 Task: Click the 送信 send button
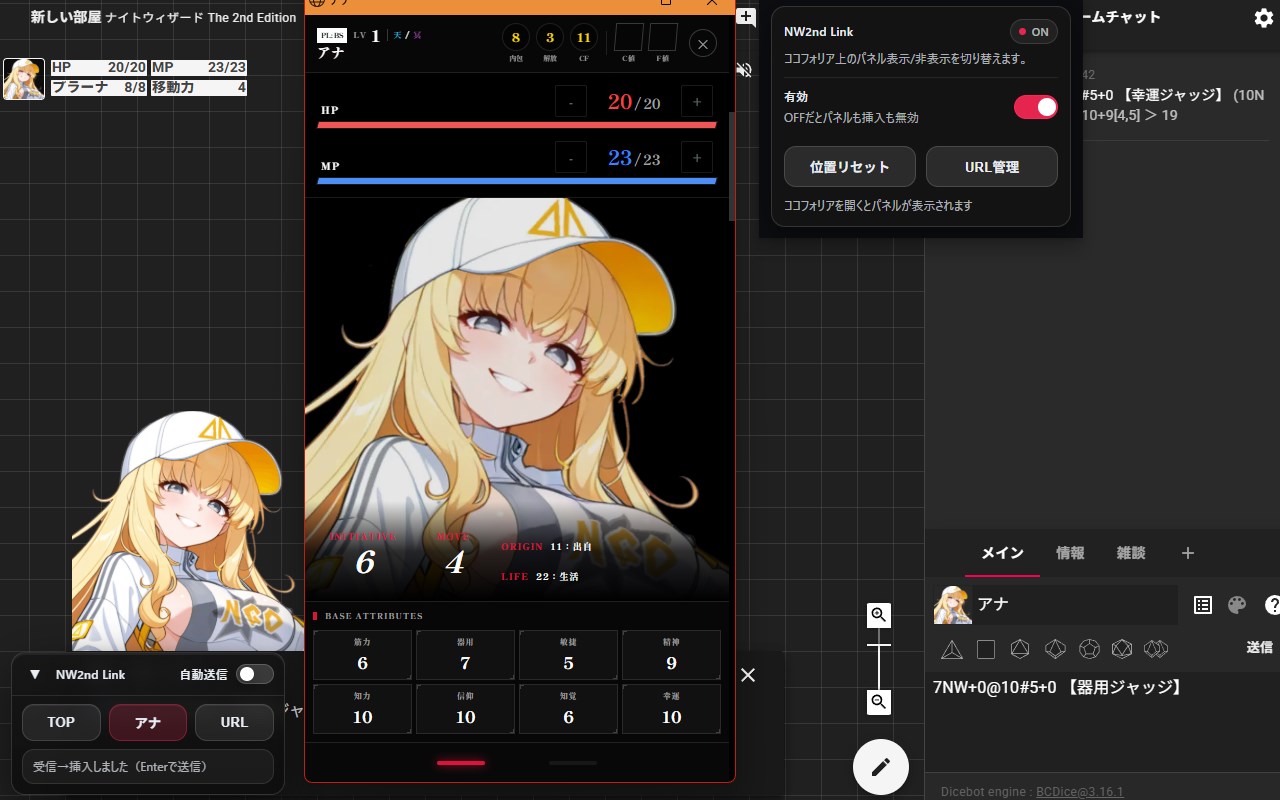1260,648
